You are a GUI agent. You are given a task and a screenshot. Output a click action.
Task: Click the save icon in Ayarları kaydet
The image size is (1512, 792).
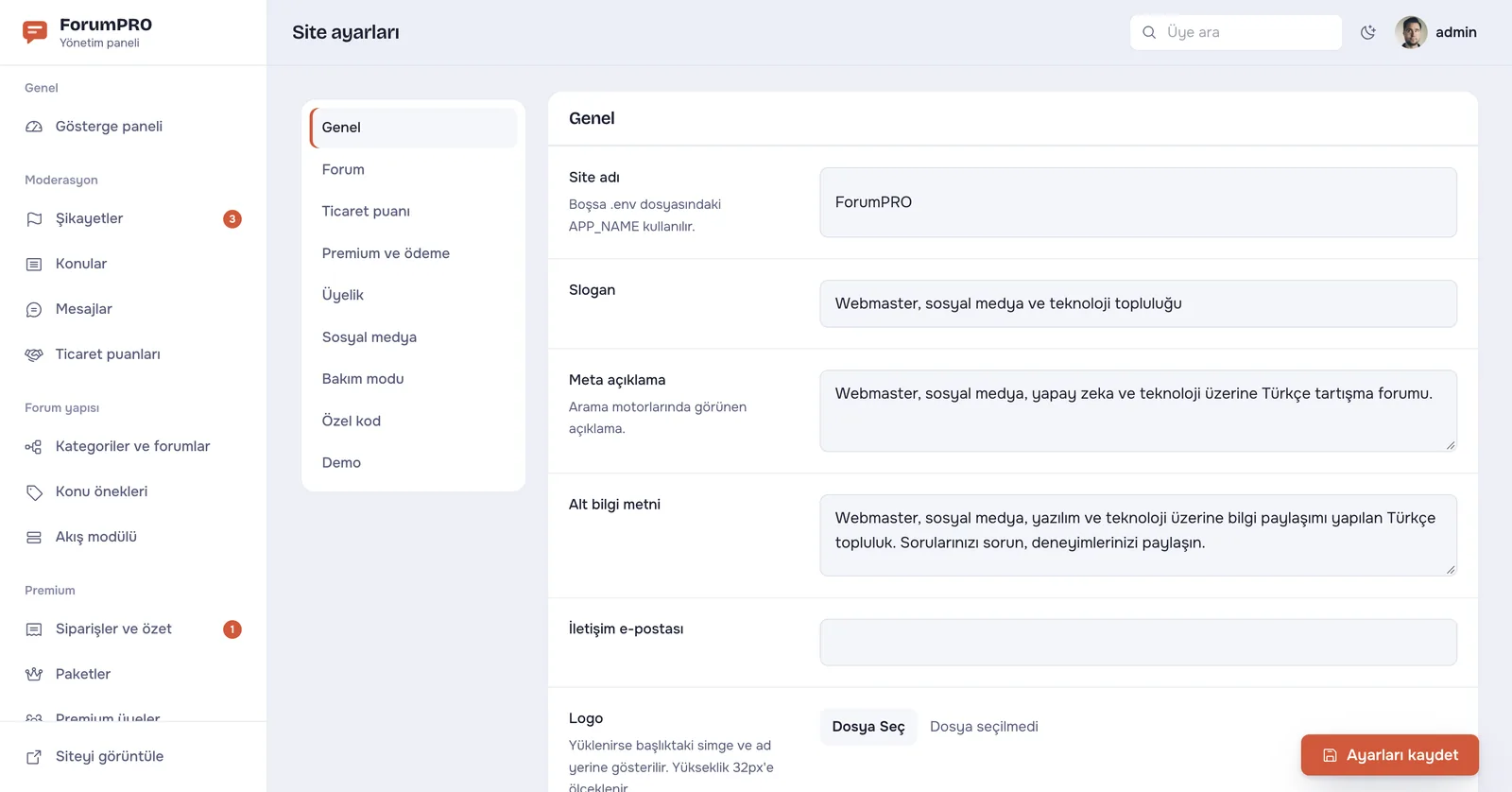(x=1330, y=755)
